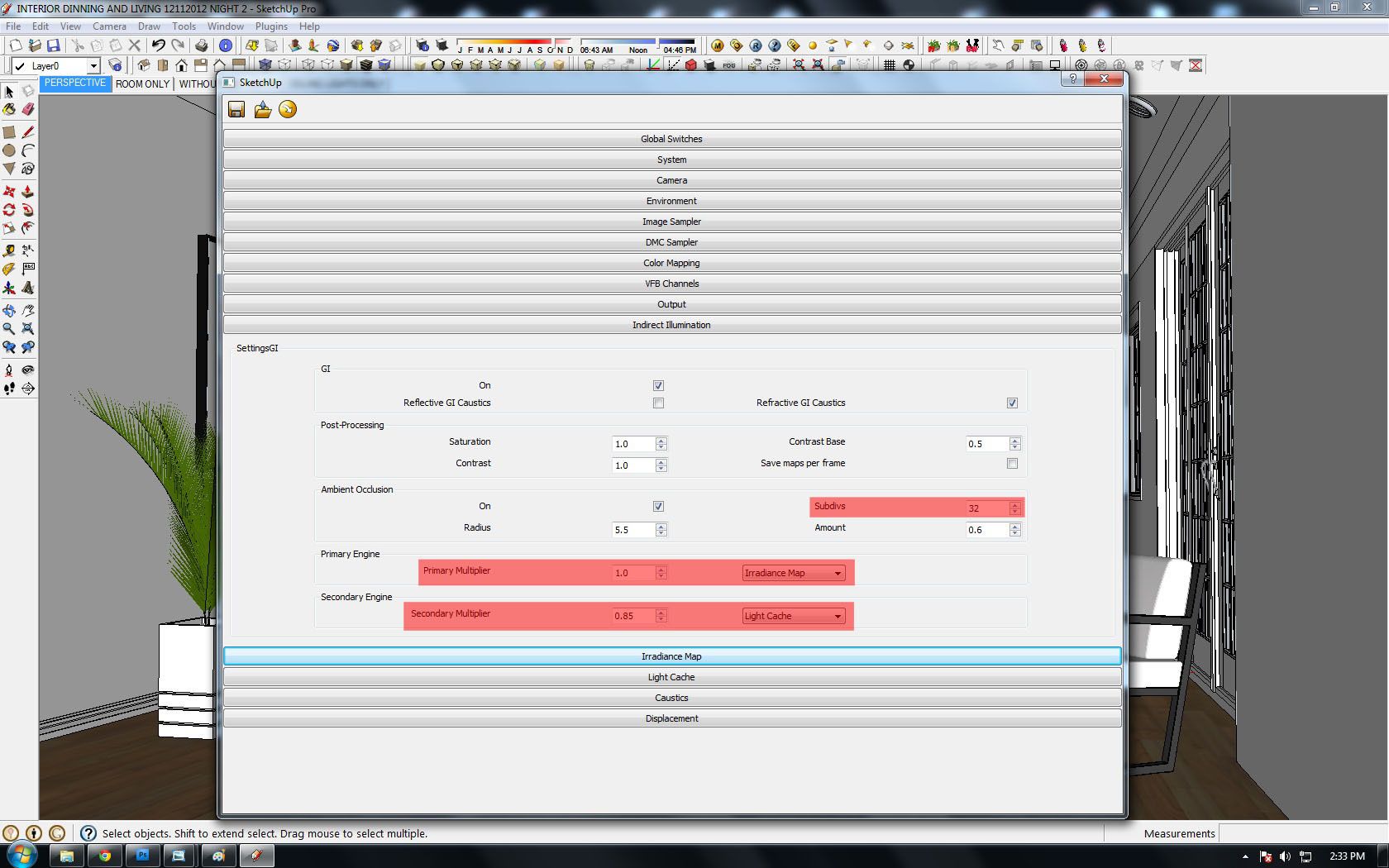Open the Primary Engine Irradiance Map dropdown

[x=794, y=573]
